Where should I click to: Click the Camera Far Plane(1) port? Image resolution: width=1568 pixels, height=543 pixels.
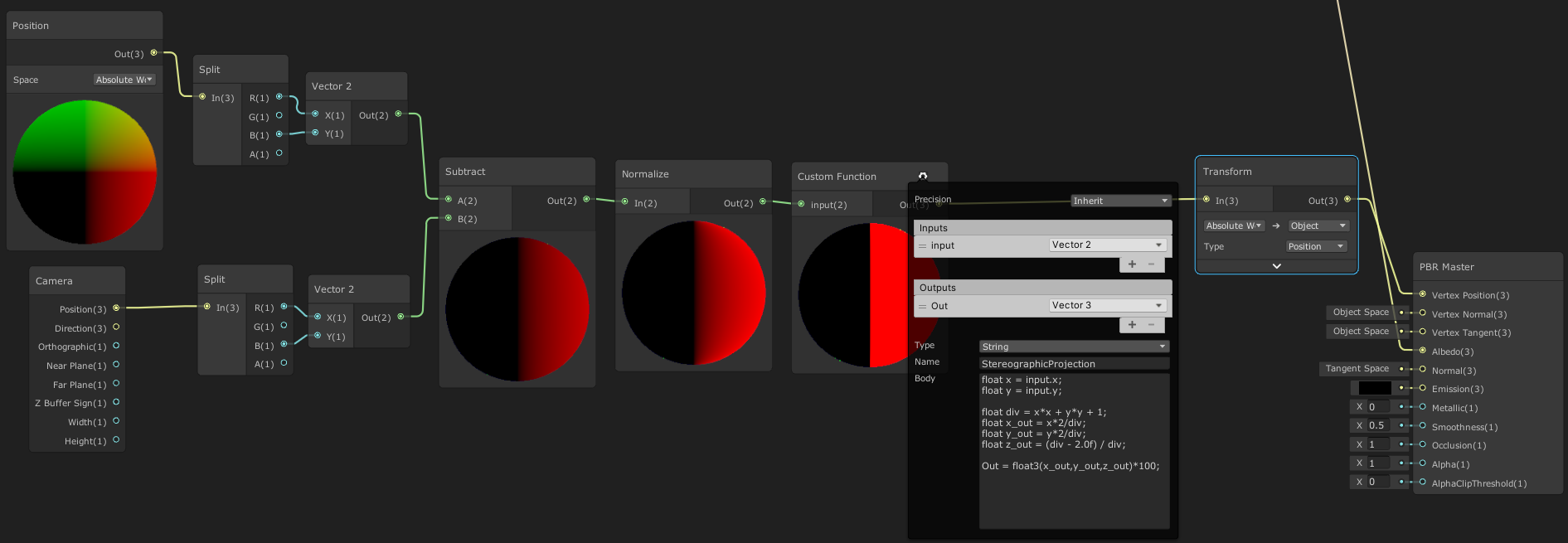116,384
